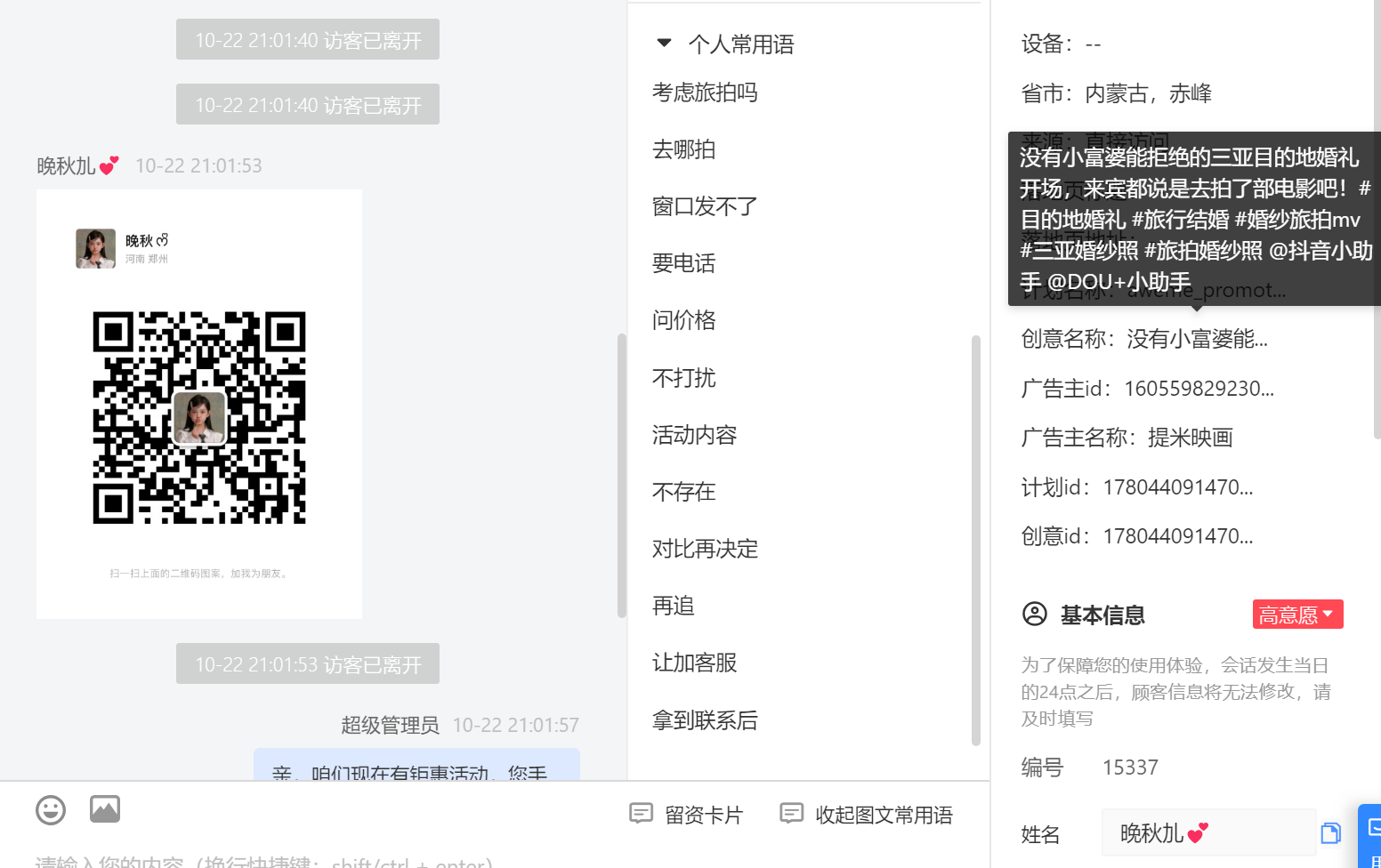
Task: Click the 编号 15337 value
Action: pyautogui.click(x=1130, y=768)
